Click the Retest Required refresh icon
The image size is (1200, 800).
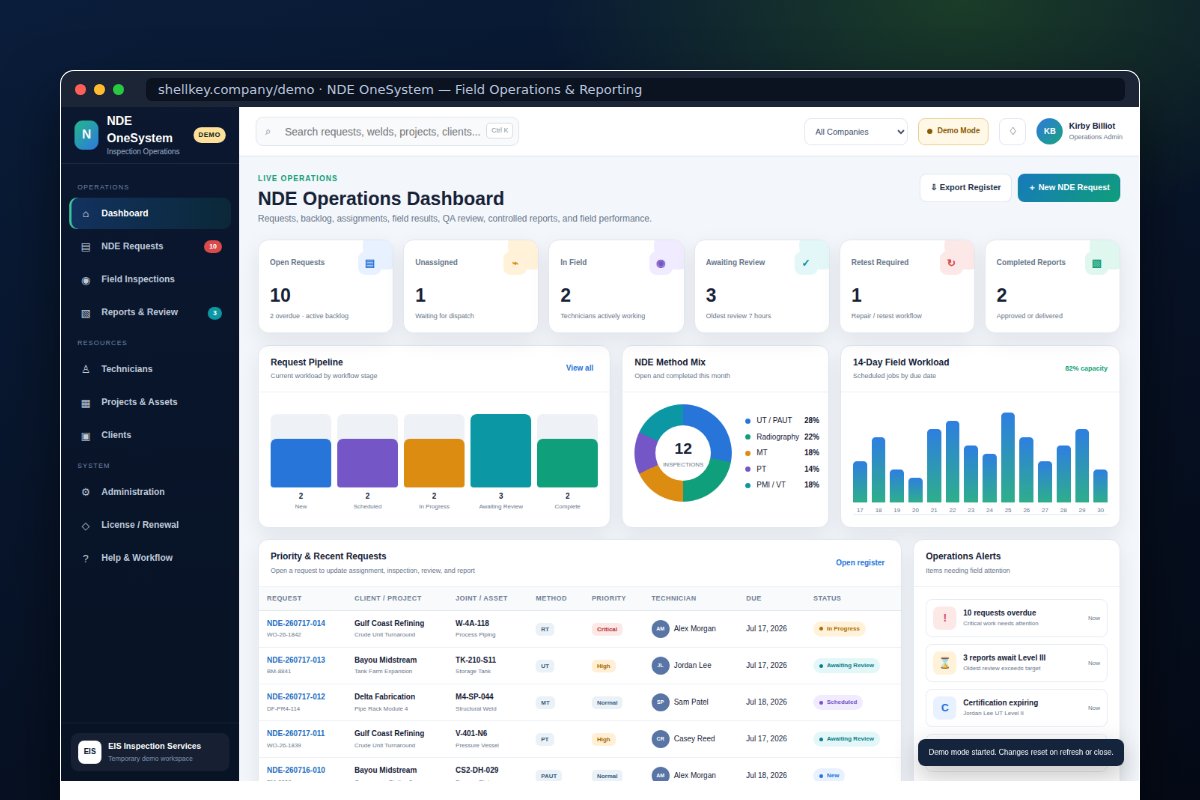pyautogui.click(x=951, y=263)
